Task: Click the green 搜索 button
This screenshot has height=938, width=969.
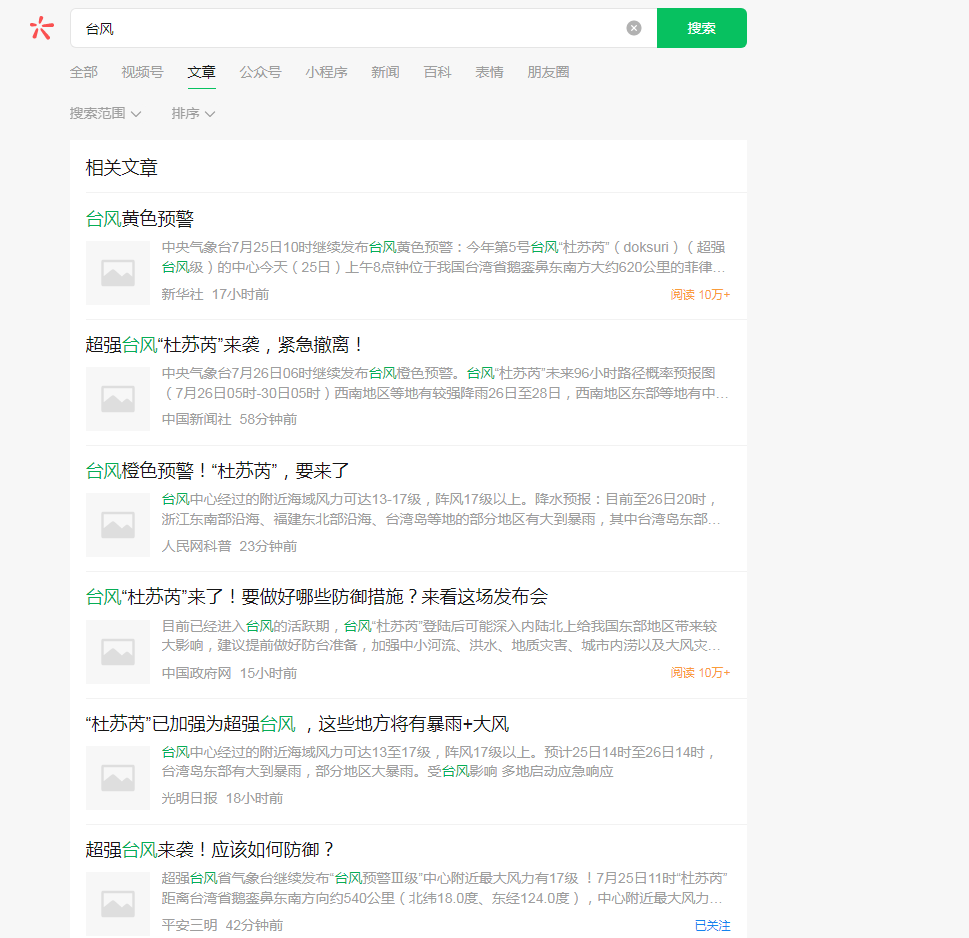Action: (701, 28)
